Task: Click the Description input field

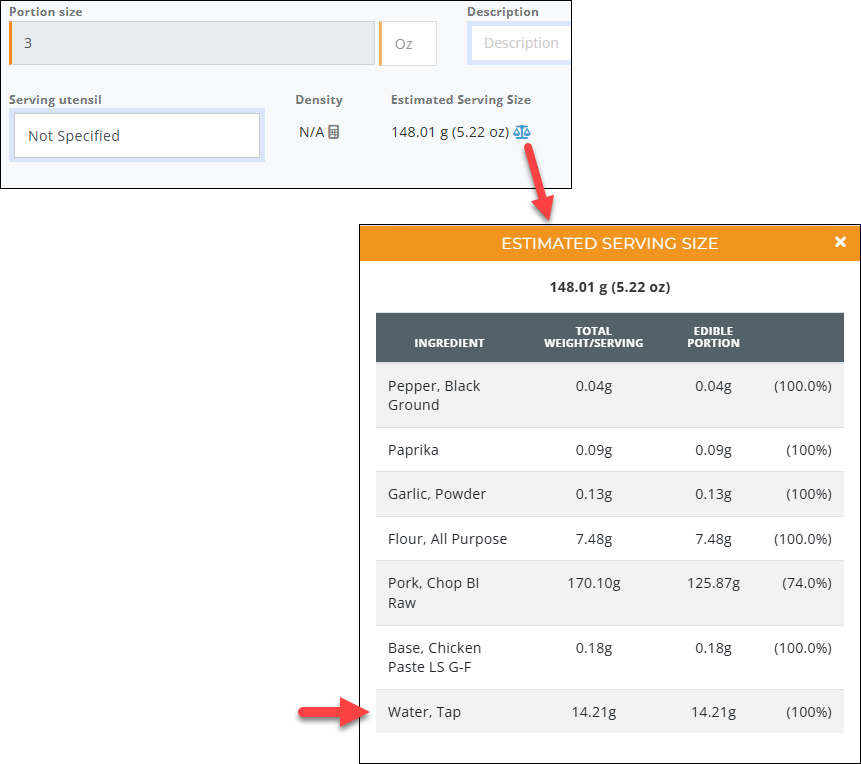Action: coord(519,43)
